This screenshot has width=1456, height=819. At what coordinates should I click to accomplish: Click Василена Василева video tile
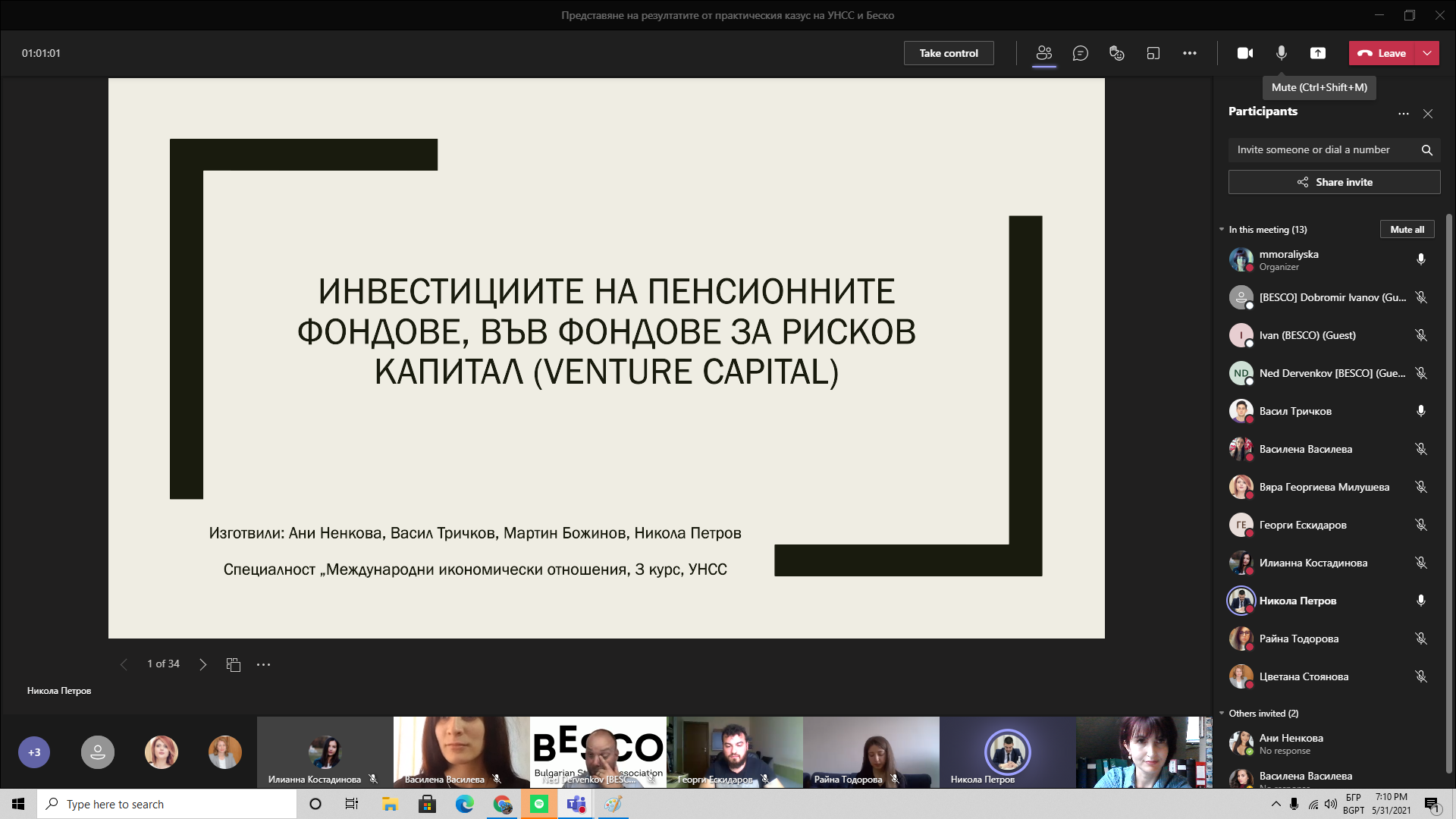pyautogui.click(x=461, y=752)
